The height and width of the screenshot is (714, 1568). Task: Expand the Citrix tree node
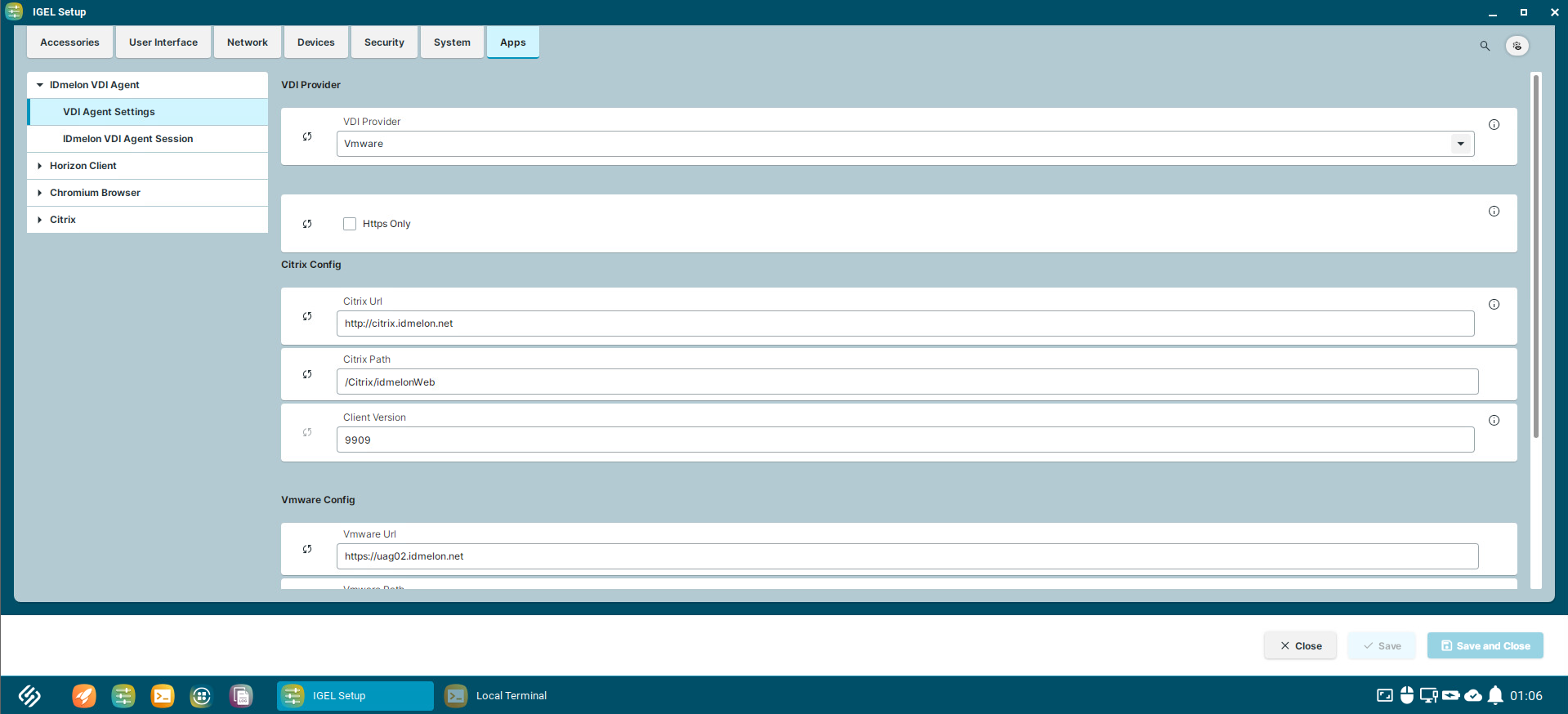coord(40,220)
